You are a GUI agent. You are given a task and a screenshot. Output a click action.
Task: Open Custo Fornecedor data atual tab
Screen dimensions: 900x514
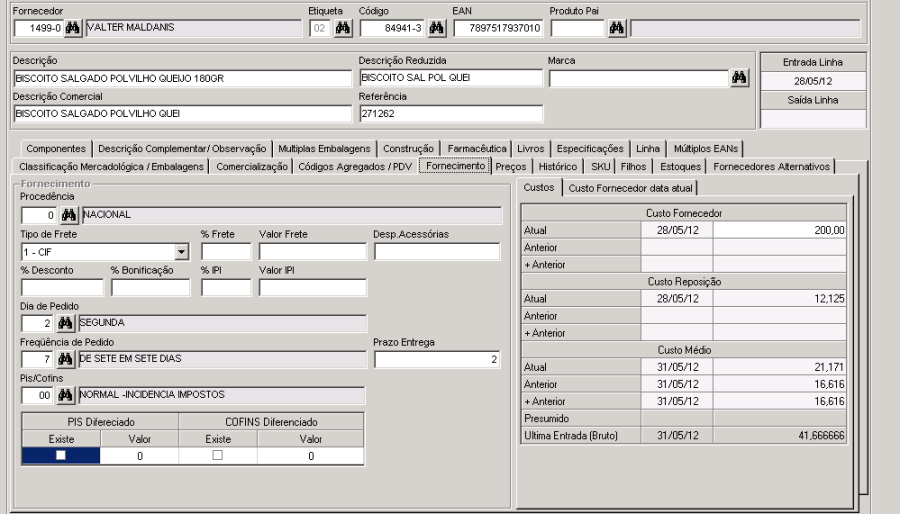coord(630,188)
